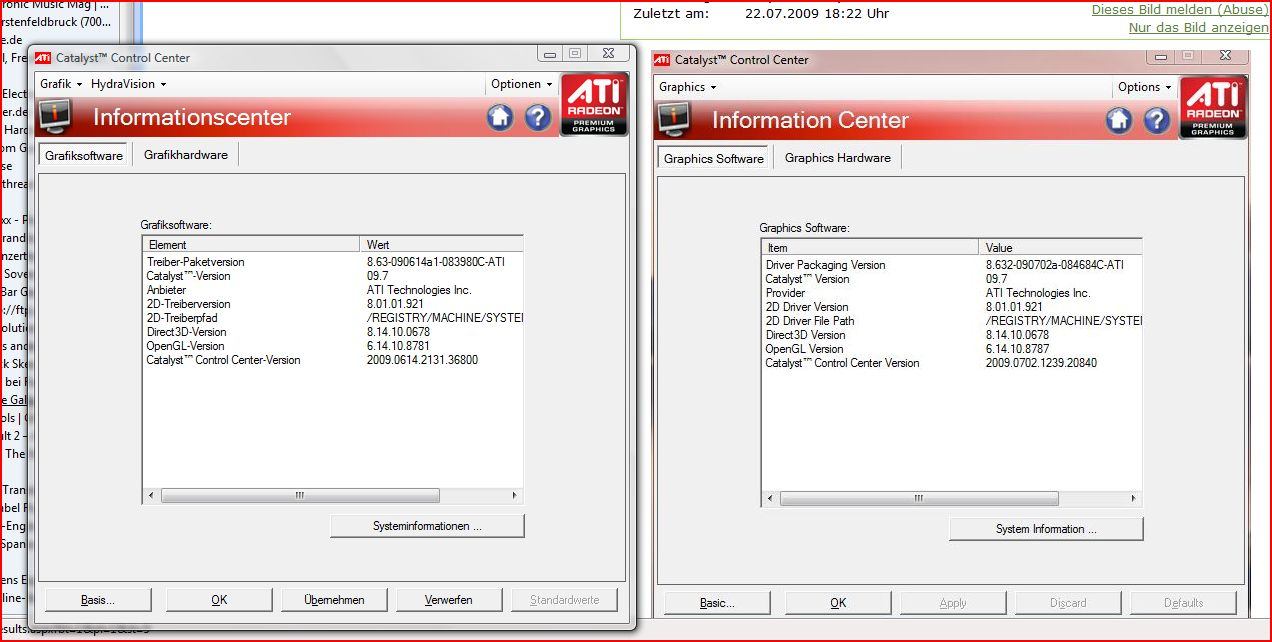Click the Value column header
1272x642 pixels.
tap(1060, 247)
